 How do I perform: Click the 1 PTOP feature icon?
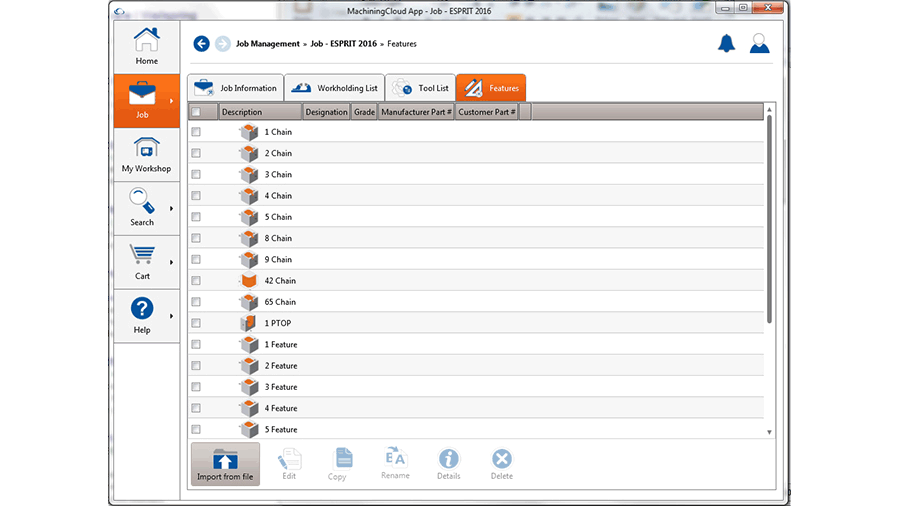click(x=249, y=323)
